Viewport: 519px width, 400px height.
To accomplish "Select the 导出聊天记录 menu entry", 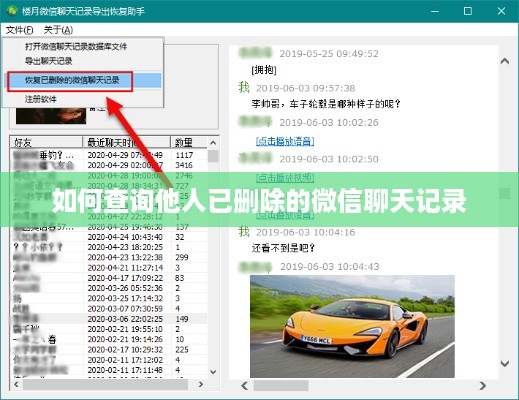I will [49, 61].
